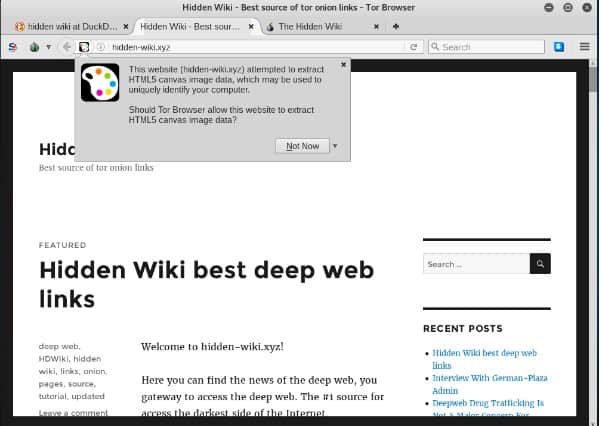This screenshot has height=426, width=601.
Task: Minimize the Tor Browser window
Action: (x=549, y=7)
